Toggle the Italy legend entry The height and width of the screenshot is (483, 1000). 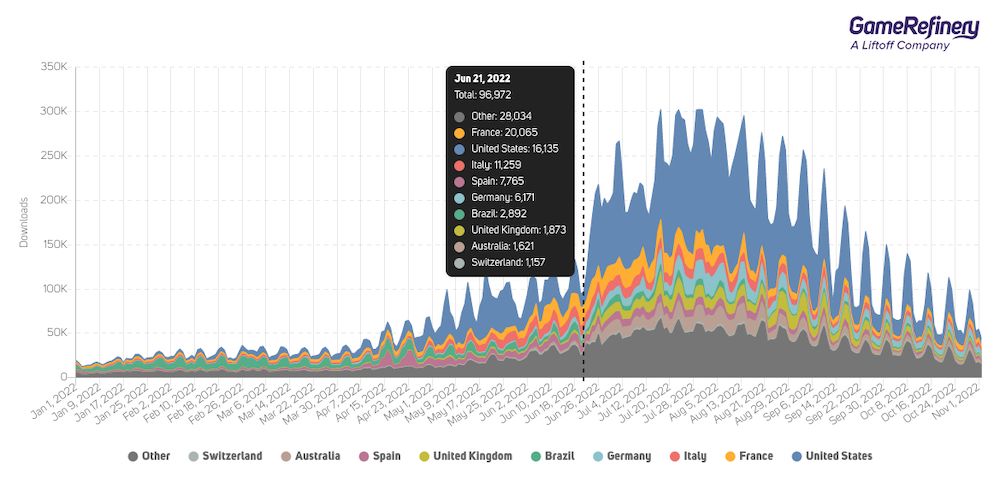tap(688, 456)
